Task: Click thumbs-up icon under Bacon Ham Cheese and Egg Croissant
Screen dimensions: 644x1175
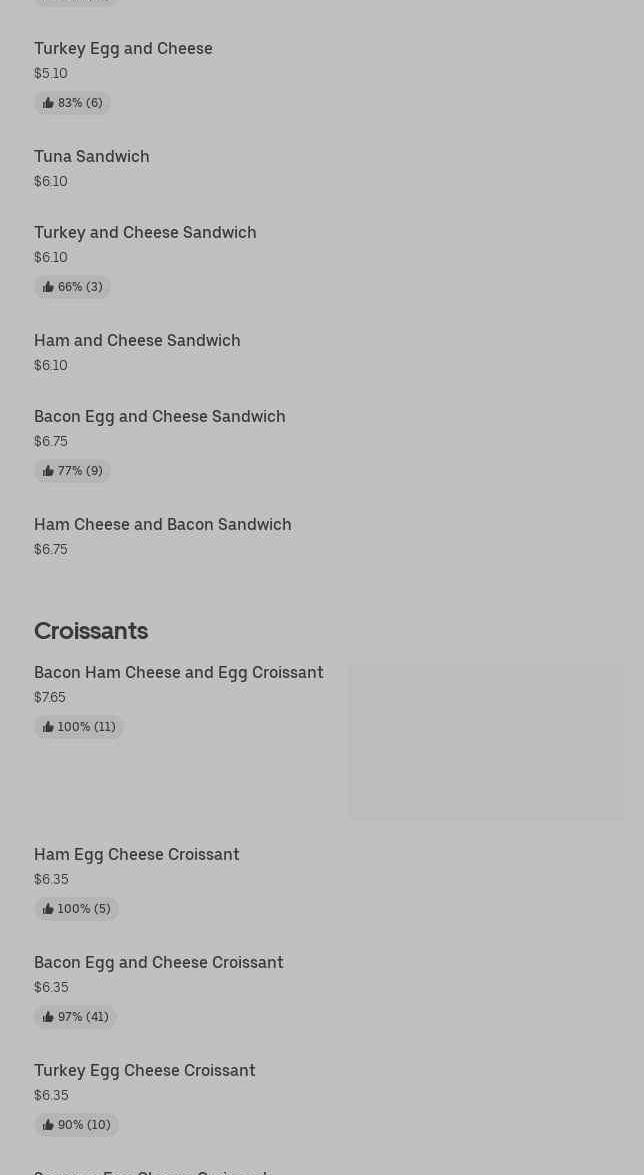Action: (48, 727)
